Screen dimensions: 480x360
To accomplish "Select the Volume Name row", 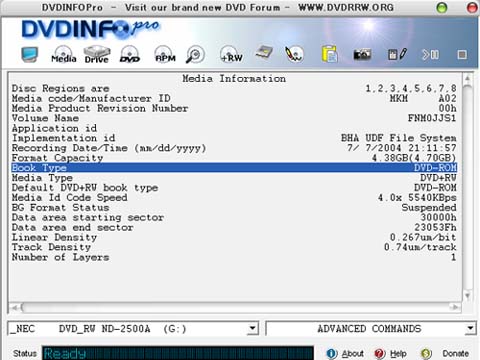I will [234, 118].
